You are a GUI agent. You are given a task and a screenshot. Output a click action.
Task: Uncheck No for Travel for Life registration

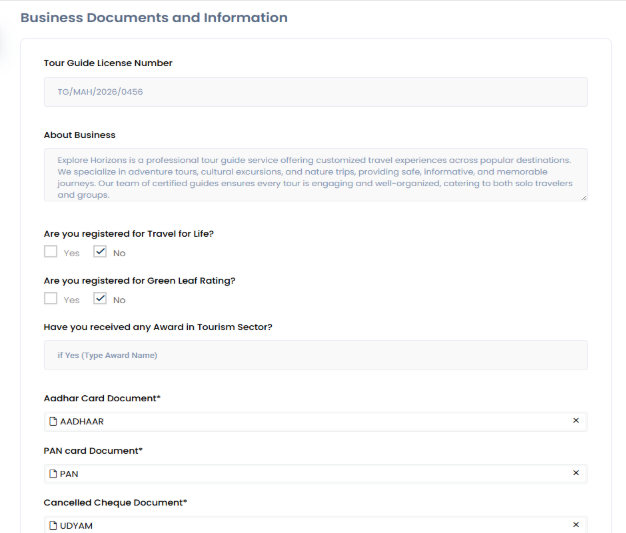point(100,252)
